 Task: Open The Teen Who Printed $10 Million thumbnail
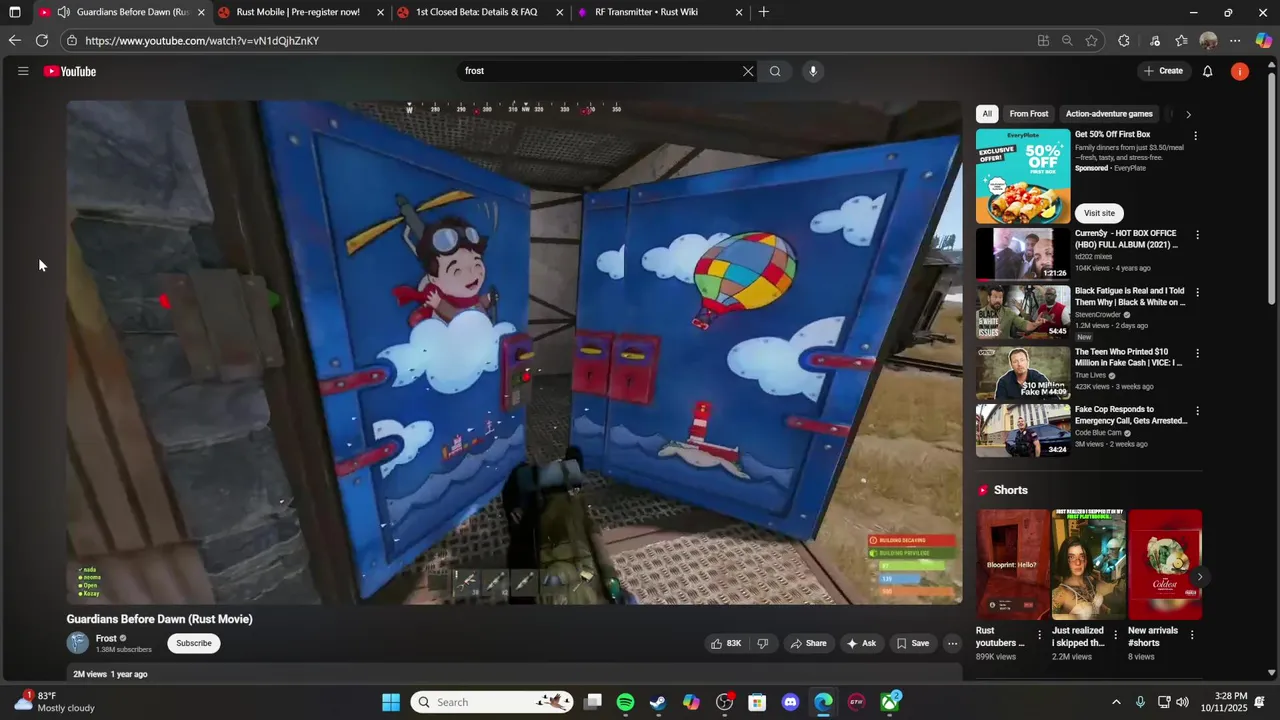[x=1023, y=373]
